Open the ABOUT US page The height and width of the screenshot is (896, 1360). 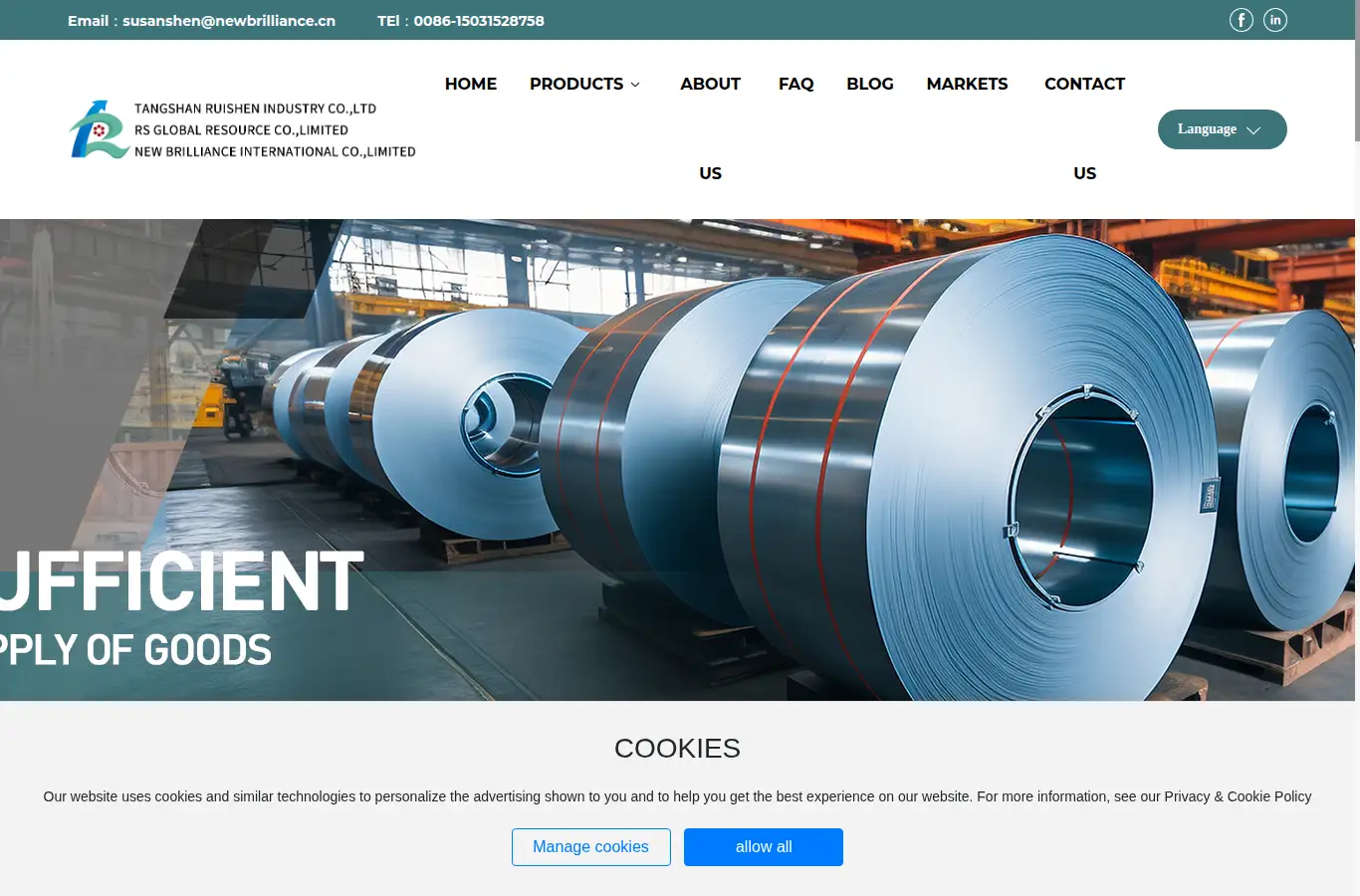710,128
